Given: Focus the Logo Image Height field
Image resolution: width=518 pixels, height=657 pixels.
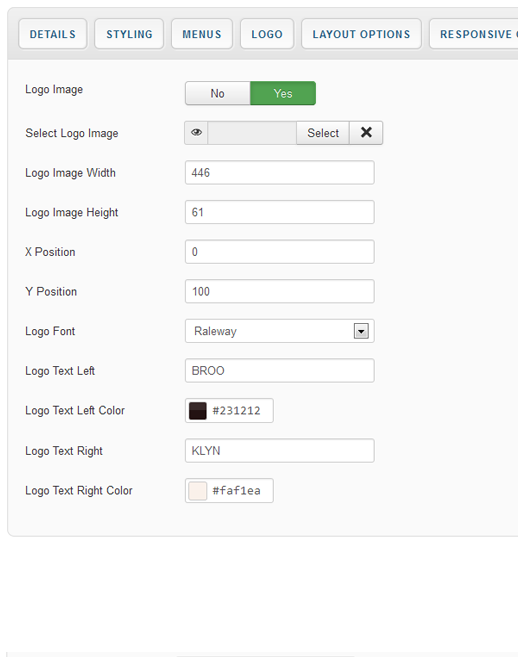Looking at the screenshot, I should (280, 212).
